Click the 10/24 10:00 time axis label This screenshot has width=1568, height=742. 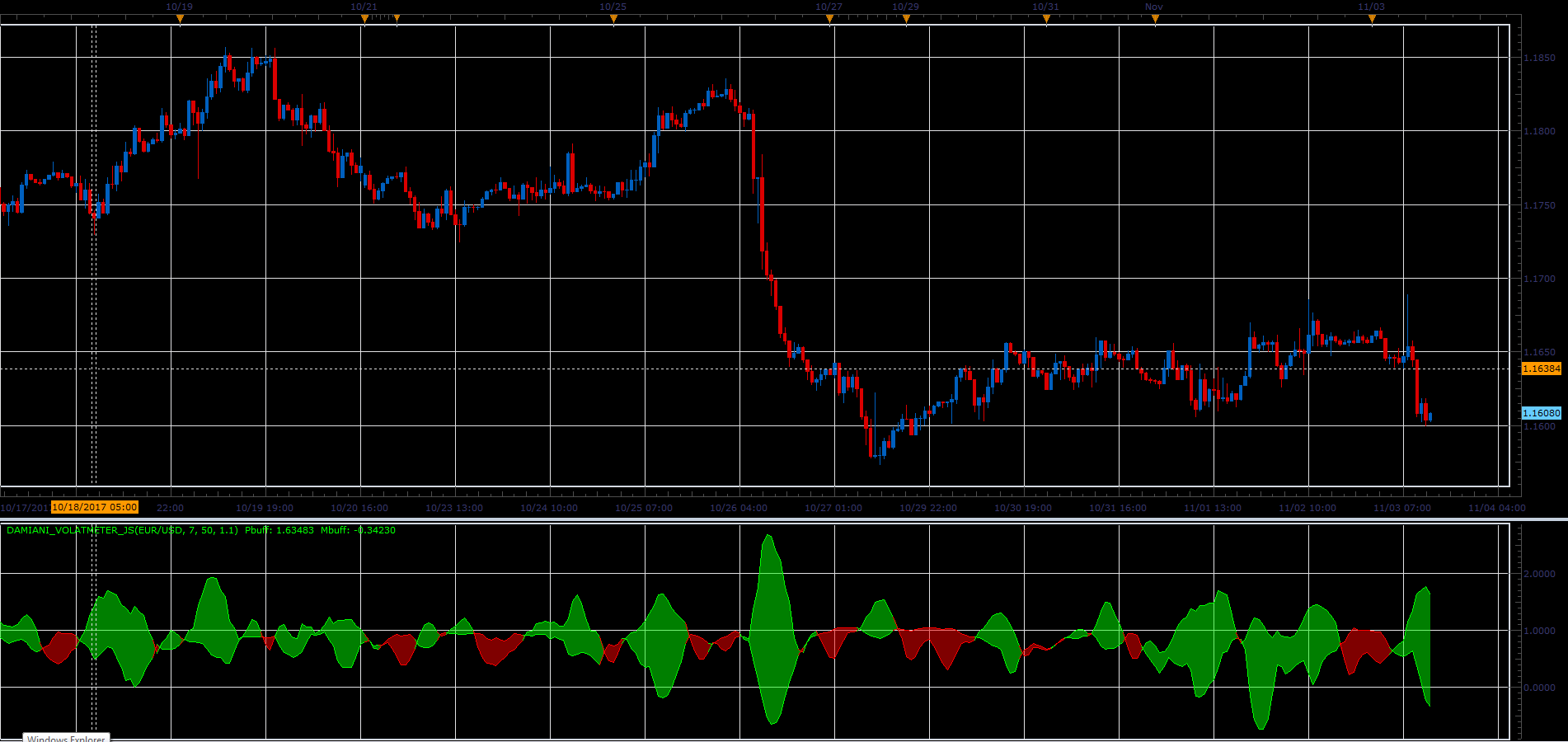tap(549, 508)
